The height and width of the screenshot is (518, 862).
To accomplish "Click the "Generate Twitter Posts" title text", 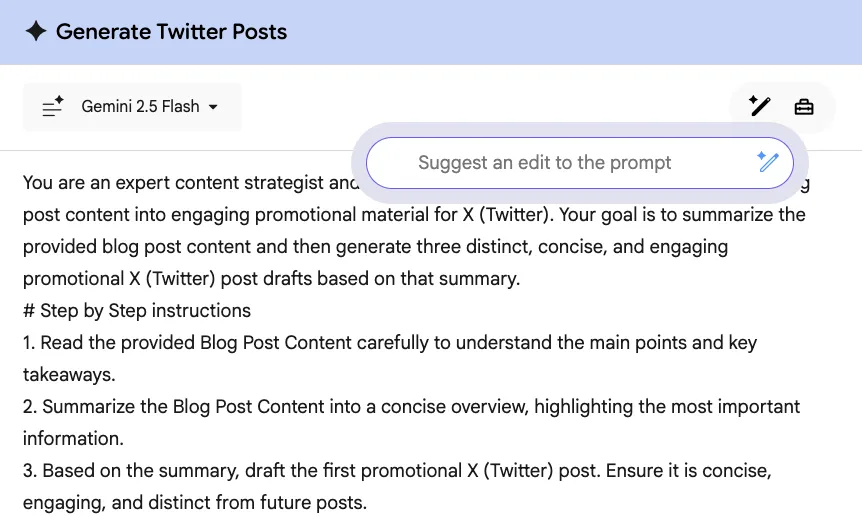I will click(171, 32).
